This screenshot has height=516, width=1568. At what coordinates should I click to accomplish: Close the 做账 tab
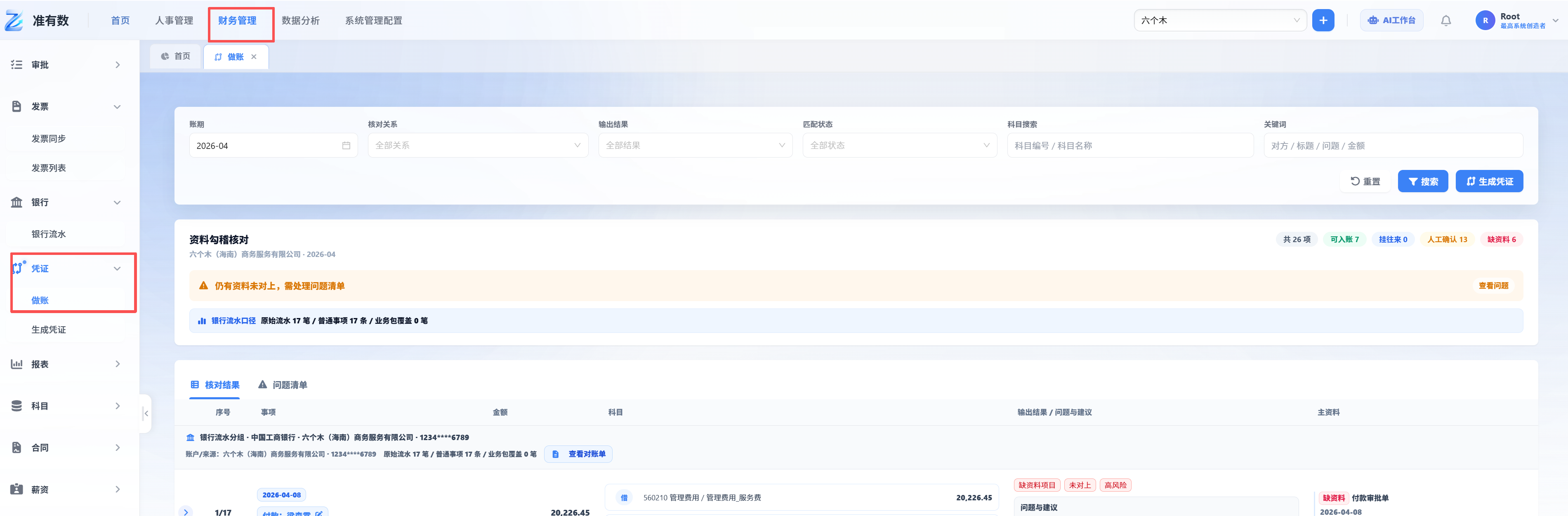click(x=254, y=57)
